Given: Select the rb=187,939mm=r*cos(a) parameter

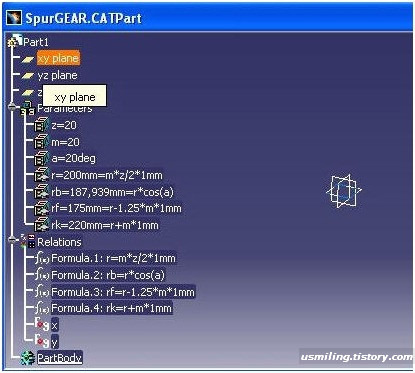Looking at the screenshot, I should 112,192.
